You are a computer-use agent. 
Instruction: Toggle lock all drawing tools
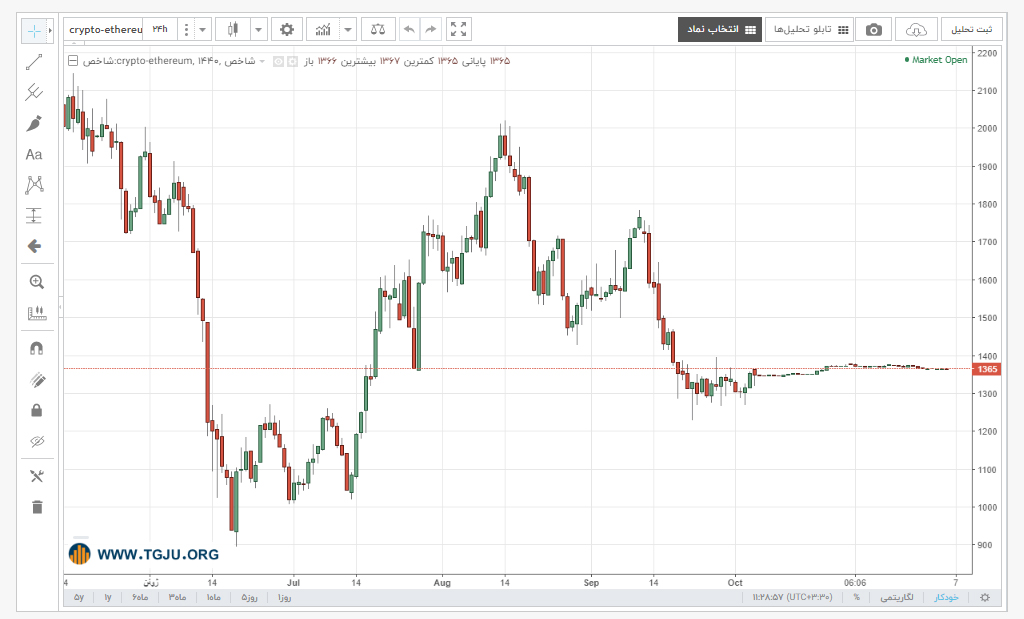37,410
